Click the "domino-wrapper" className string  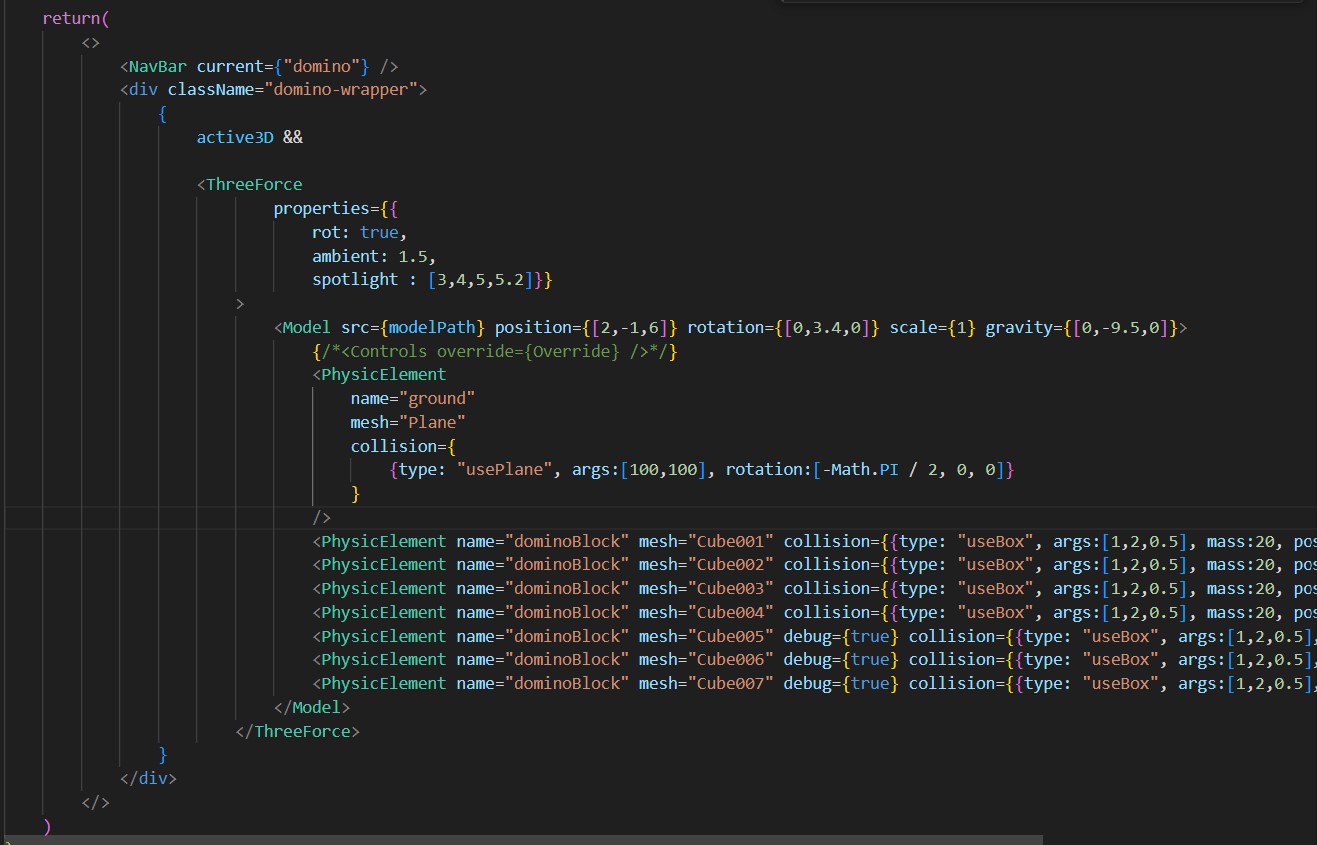[342, 90]
